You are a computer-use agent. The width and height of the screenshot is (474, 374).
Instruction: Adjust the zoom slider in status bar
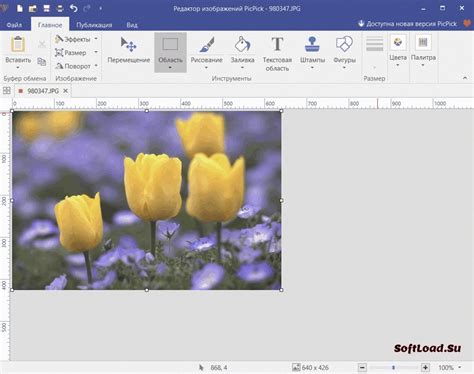(x=393, y=367)
